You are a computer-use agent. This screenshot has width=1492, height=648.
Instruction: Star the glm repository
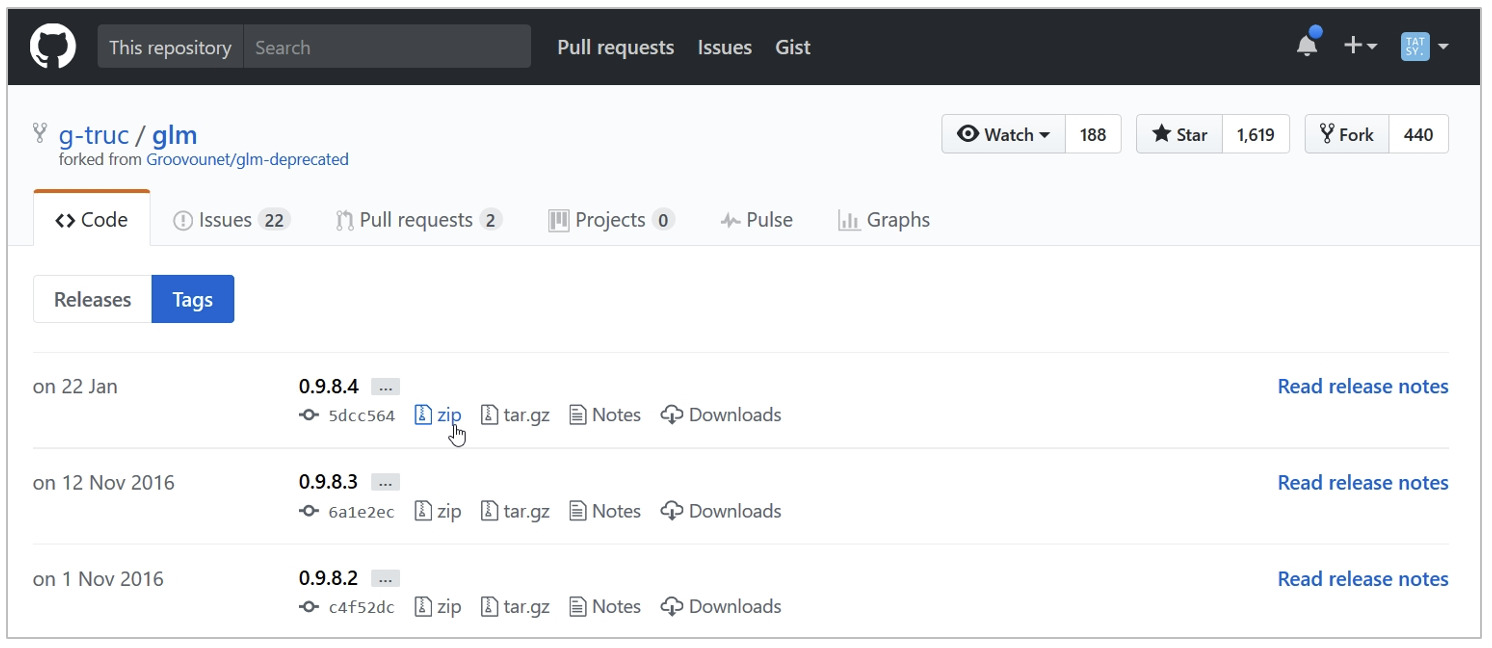(1180, 135)
